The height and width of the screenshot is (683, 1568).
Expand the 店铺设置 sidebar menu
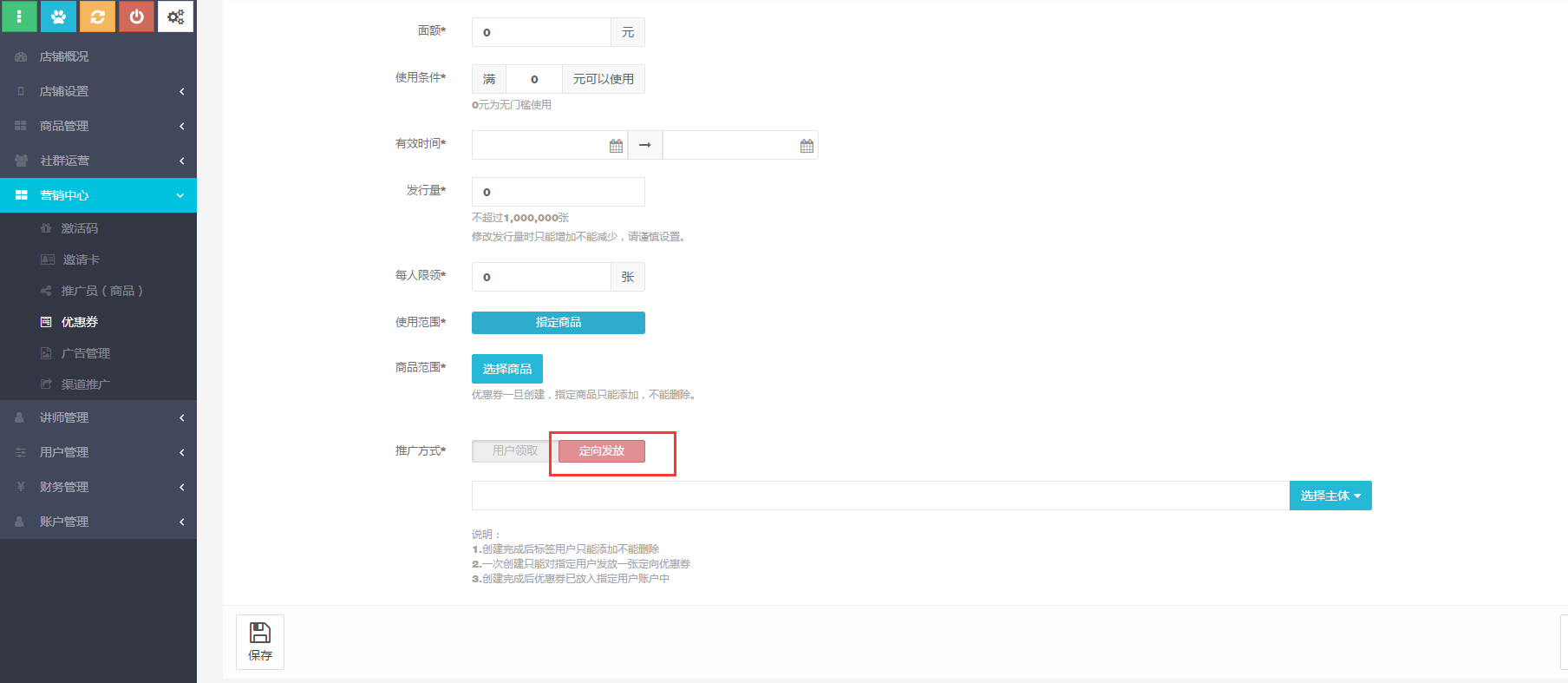click(x=98, y=91)
